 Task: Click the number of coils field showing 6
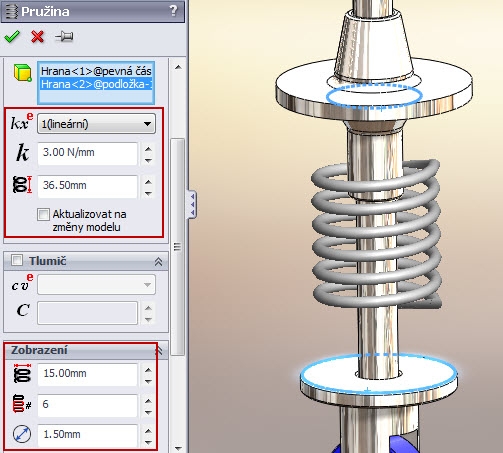click(87, 405)
